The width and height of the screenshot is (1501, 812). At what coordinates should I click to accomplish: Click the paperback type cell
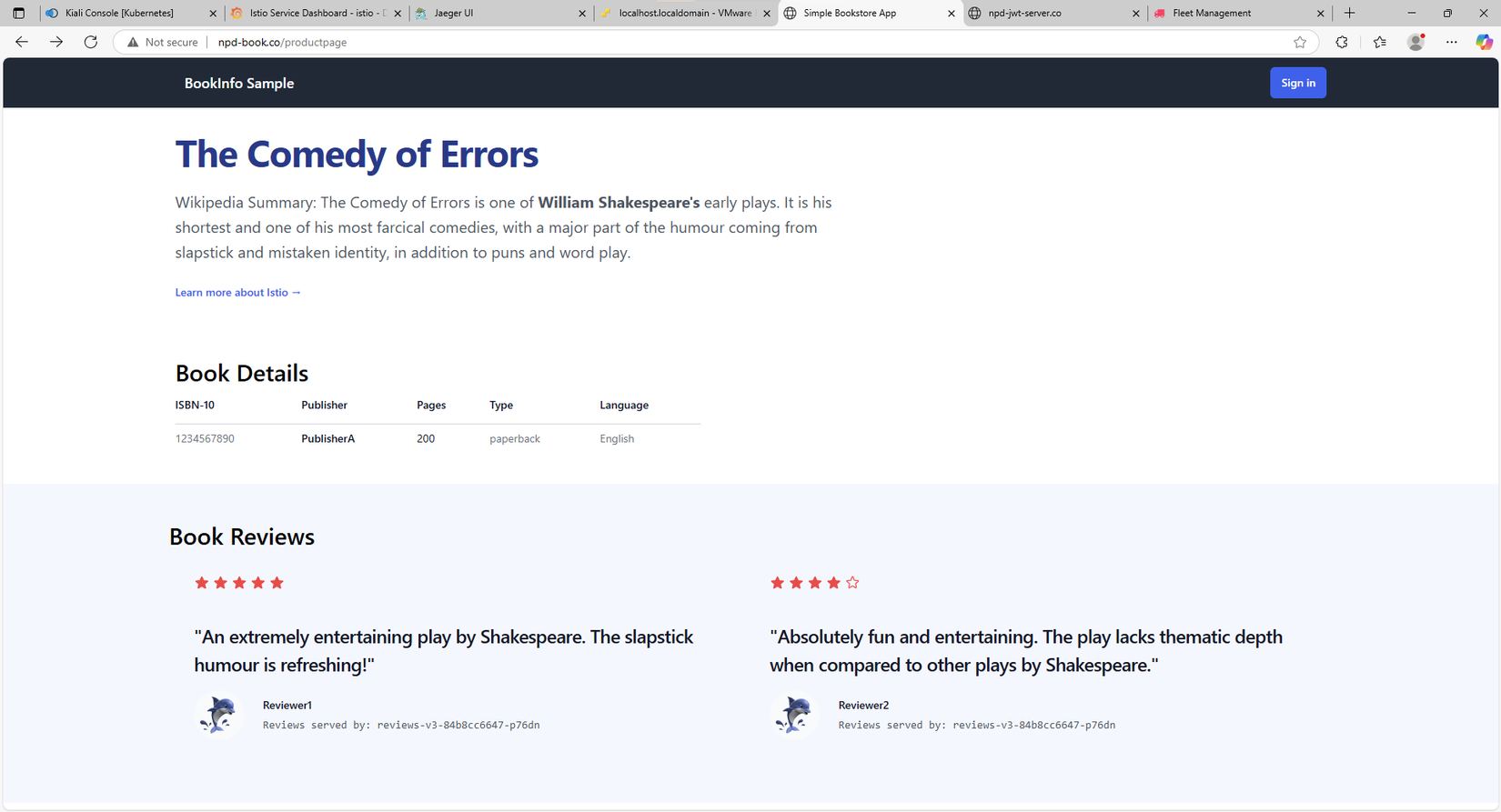(x=515, y=439)
